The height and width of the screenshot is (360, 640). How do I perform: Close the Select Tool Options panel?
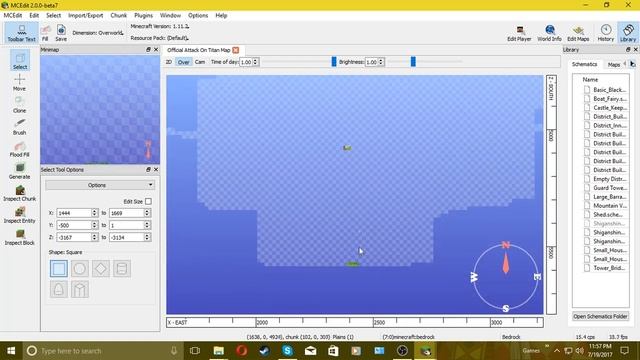[x=156, y=169]
